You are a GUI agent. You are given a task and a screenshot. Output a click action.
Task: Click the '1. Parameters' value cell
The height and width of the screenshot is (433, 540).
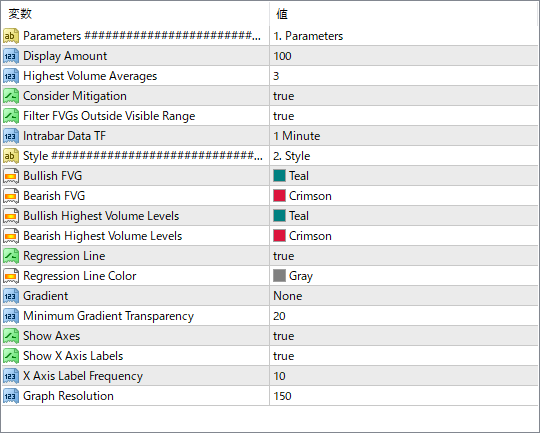click(404, 36)
